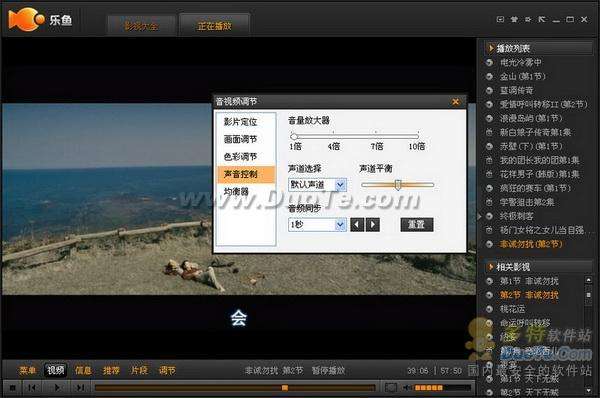Mute the speaker volume icon
Viewport: 600px width, 398px height.
tap(407, 388)
